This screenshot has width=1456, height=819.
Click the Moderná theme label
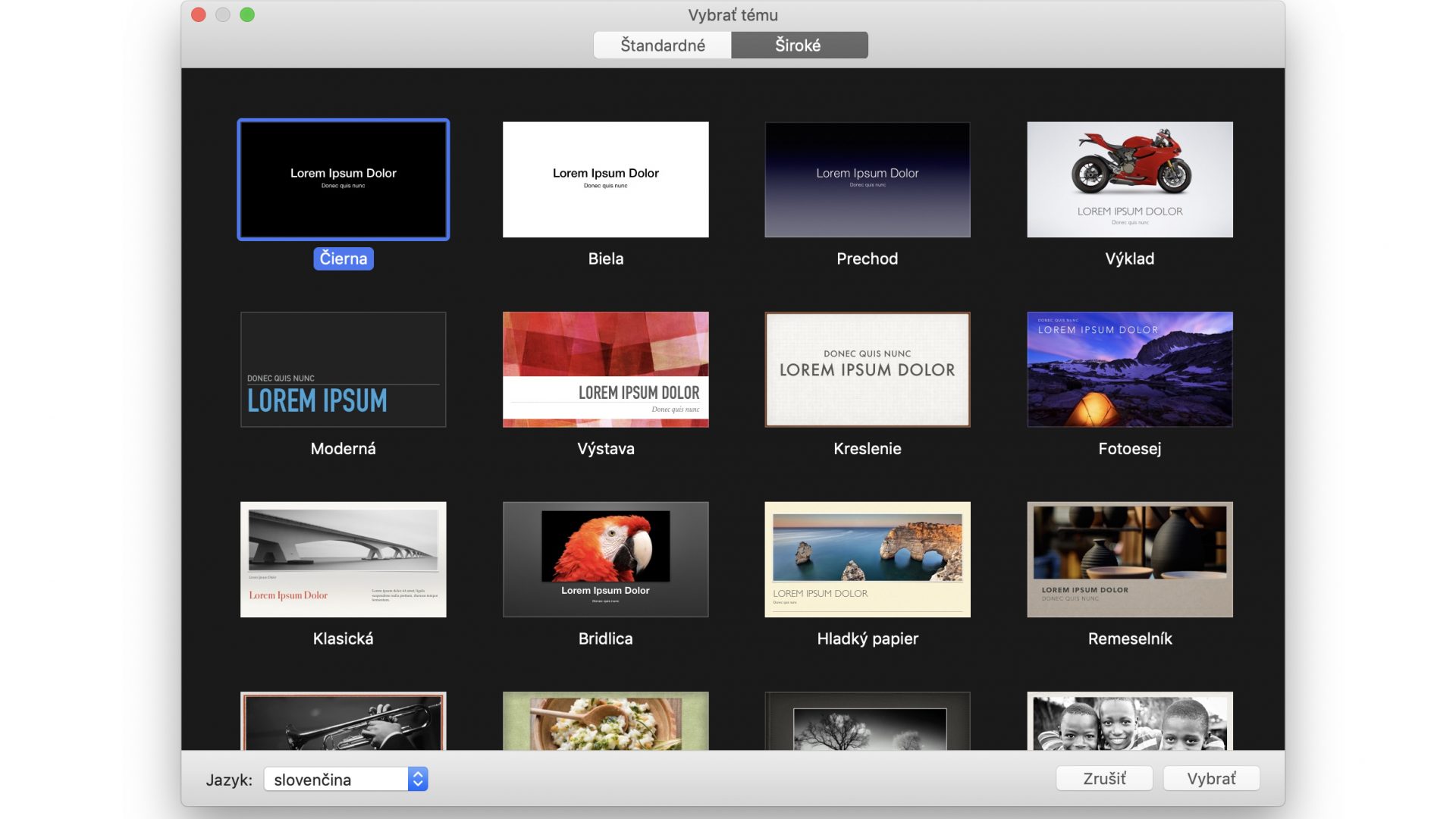click(x=344, y=448)
